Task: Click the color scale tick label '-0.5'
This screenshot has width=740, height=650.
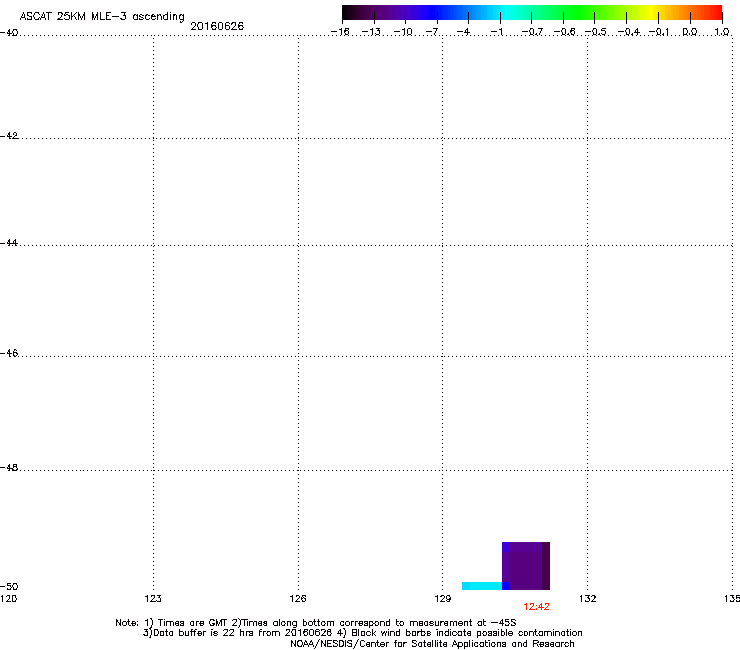Action: click(x=596, y=32)
